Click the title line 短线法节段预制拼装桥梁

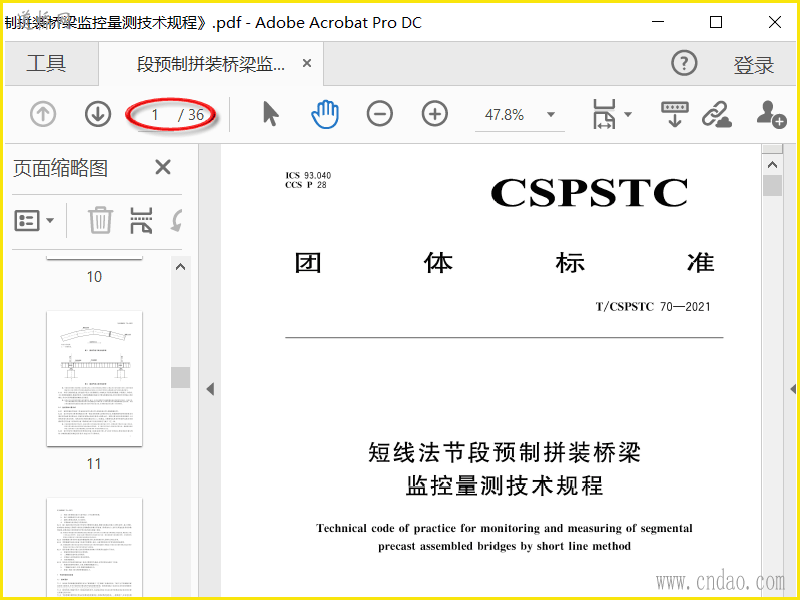505,452
